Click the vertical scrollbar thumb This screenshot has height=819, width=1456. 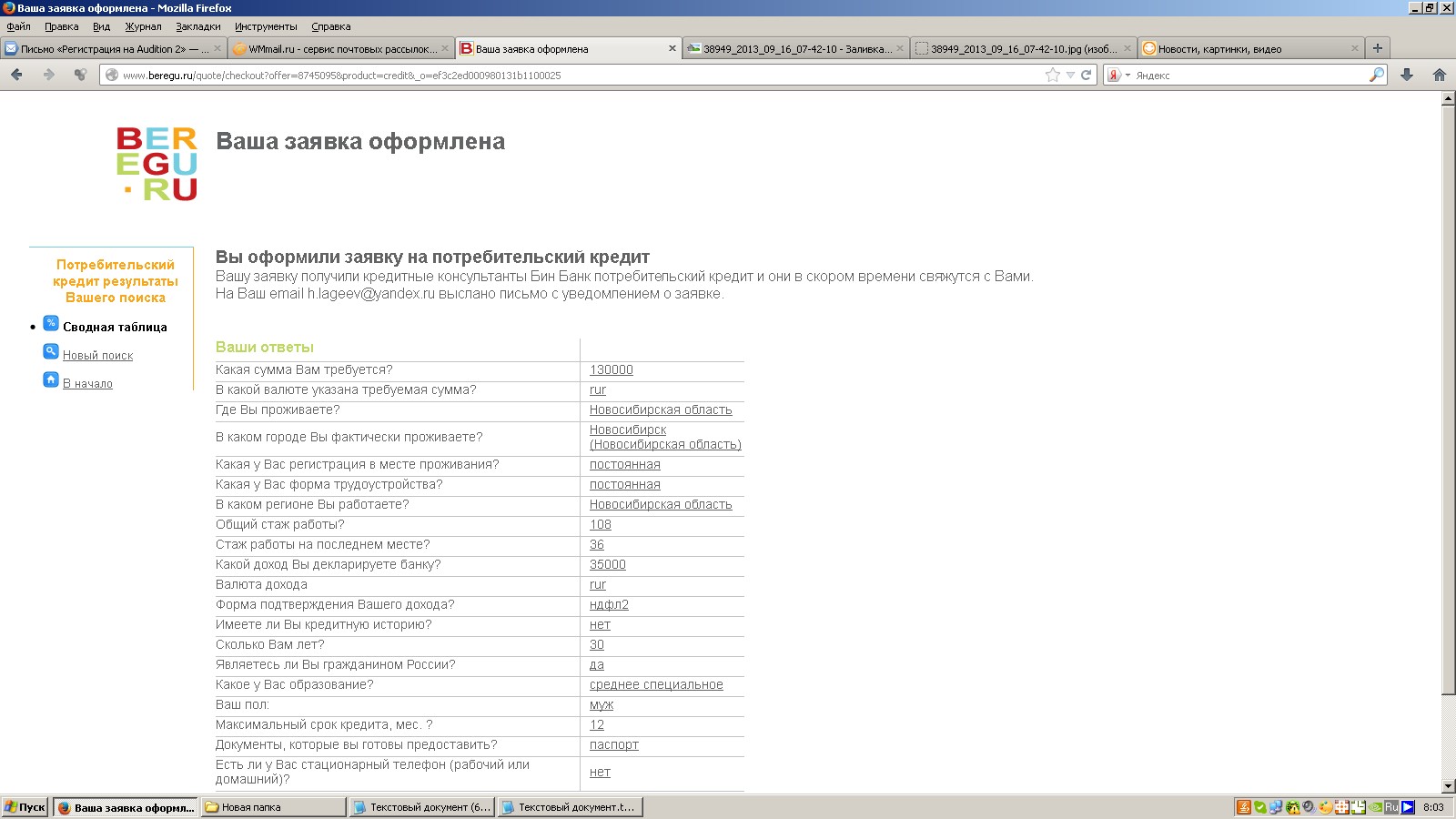[x=1449, y=400]
